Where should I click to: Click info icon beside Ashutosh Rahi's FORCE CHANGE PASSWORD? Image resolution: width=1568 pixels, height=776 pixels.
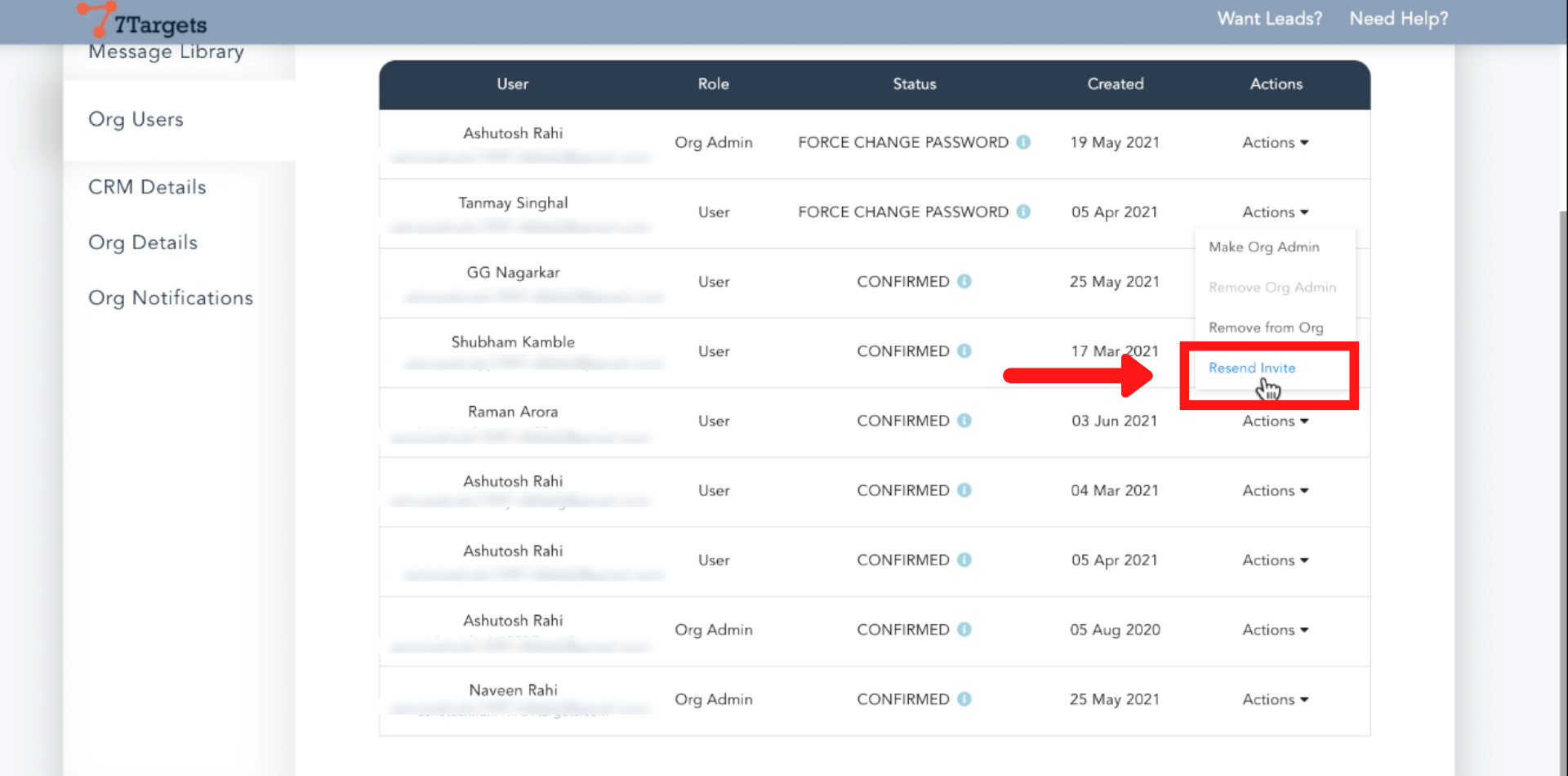pos(1022,142)
